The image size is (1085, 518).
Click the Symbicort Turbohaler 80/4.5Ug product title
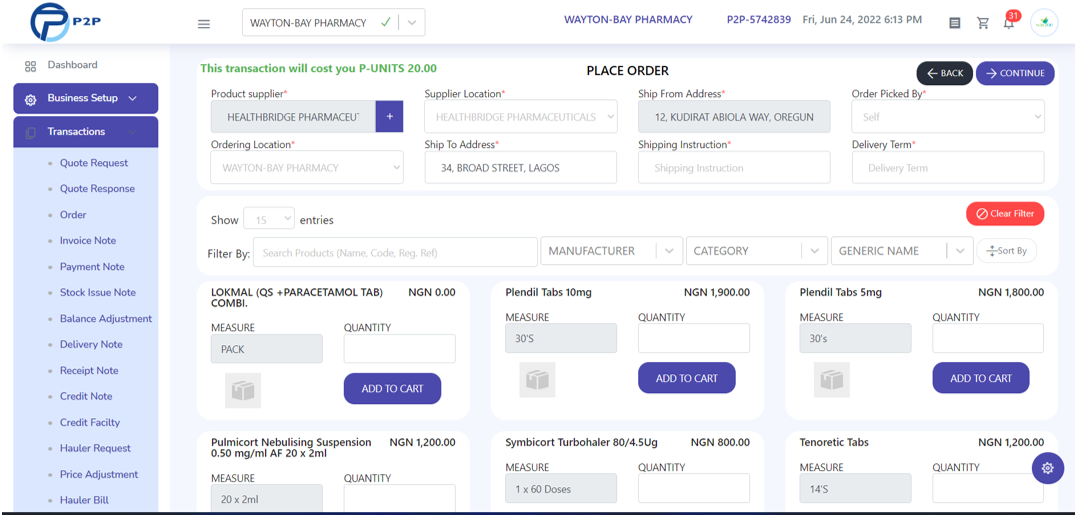coord(580,442)
